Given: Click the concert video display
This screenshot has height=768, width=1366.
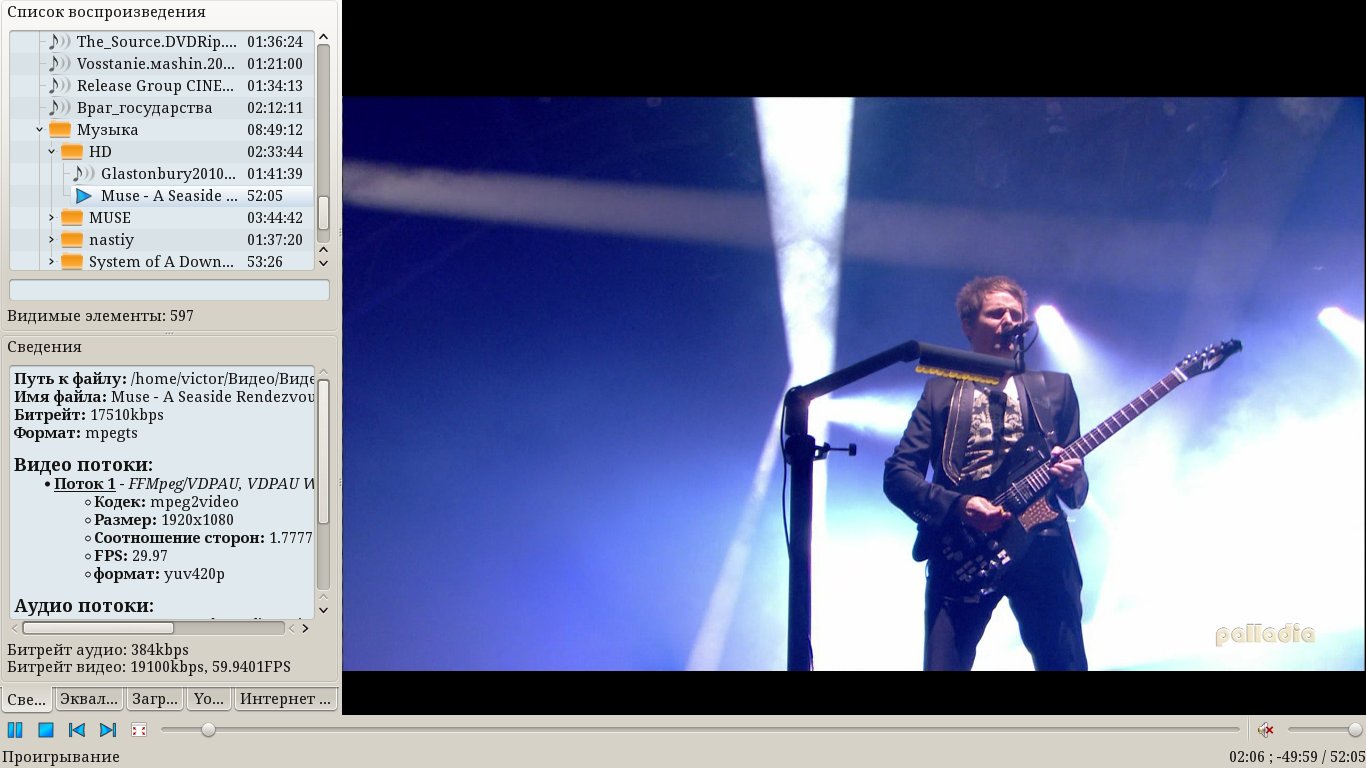Looking at the screenshot, I should (x=854, y=384).
